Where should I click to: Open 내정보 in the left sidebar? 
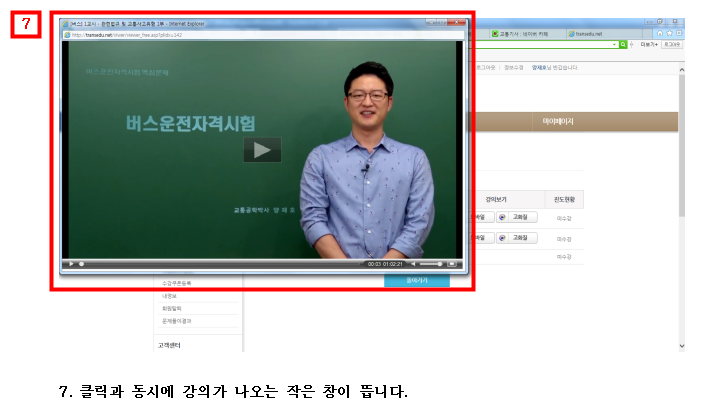[169, 296]
